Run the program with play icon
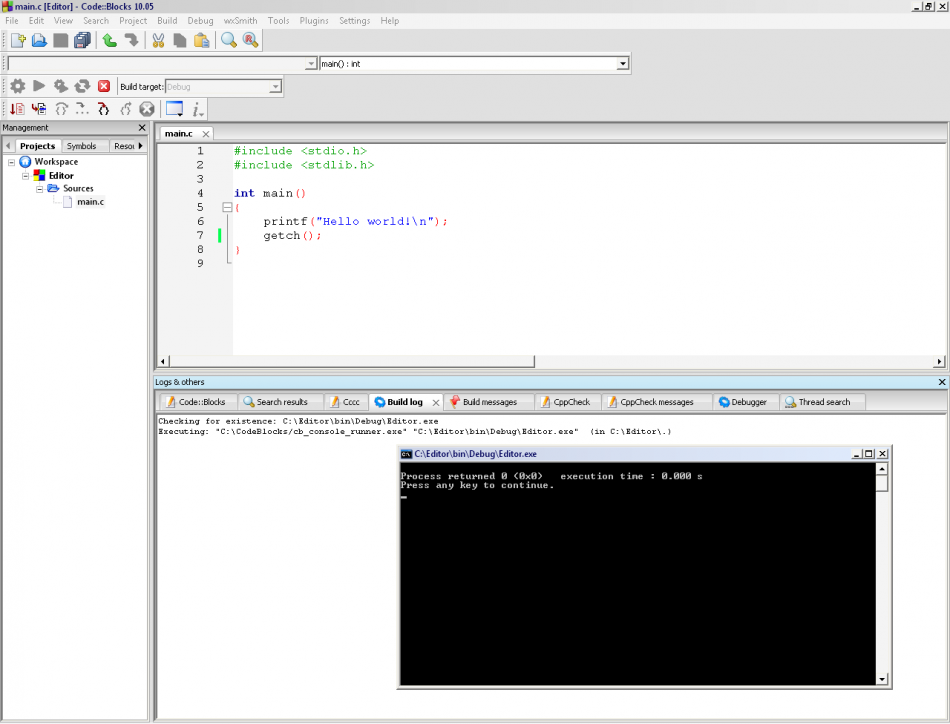 (39, 86)
